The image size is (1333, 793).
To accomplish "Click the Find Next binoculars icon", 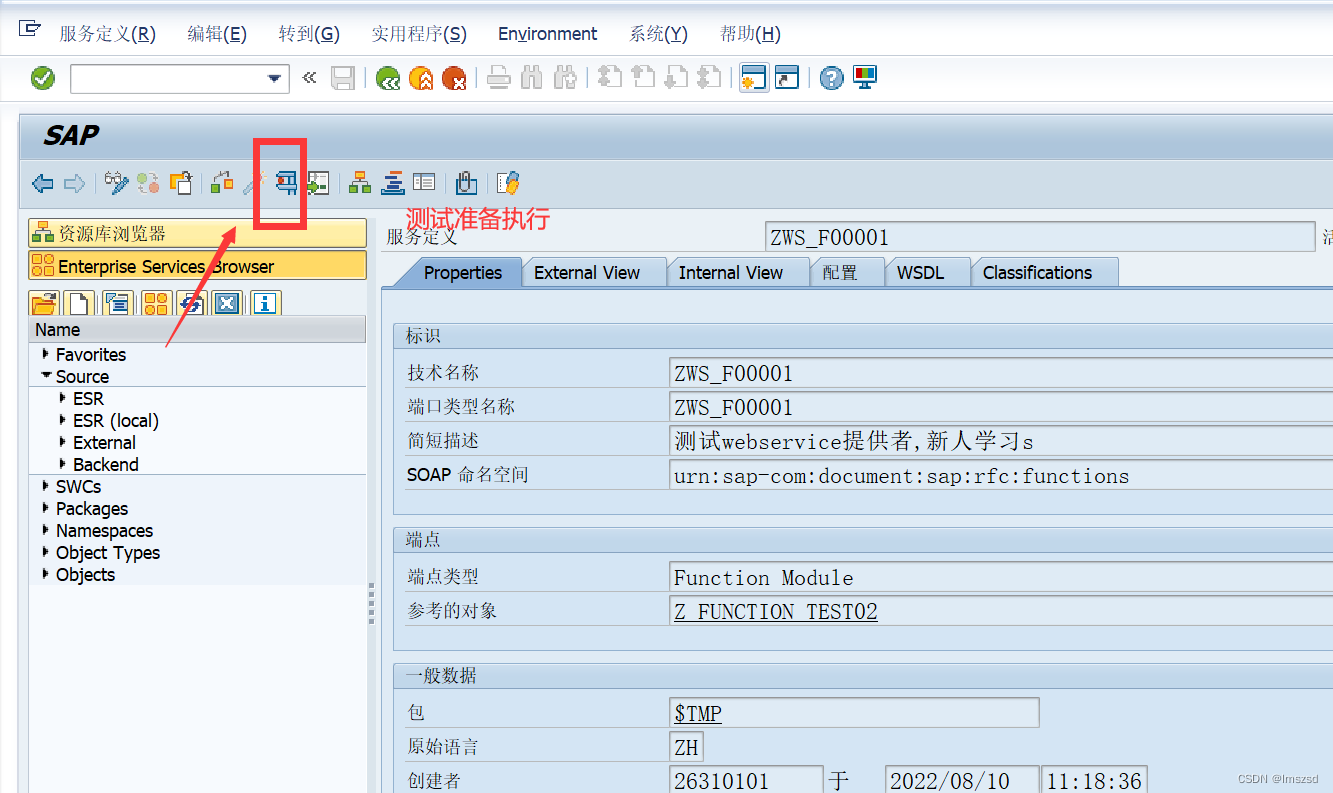I will tap(565, 78).
